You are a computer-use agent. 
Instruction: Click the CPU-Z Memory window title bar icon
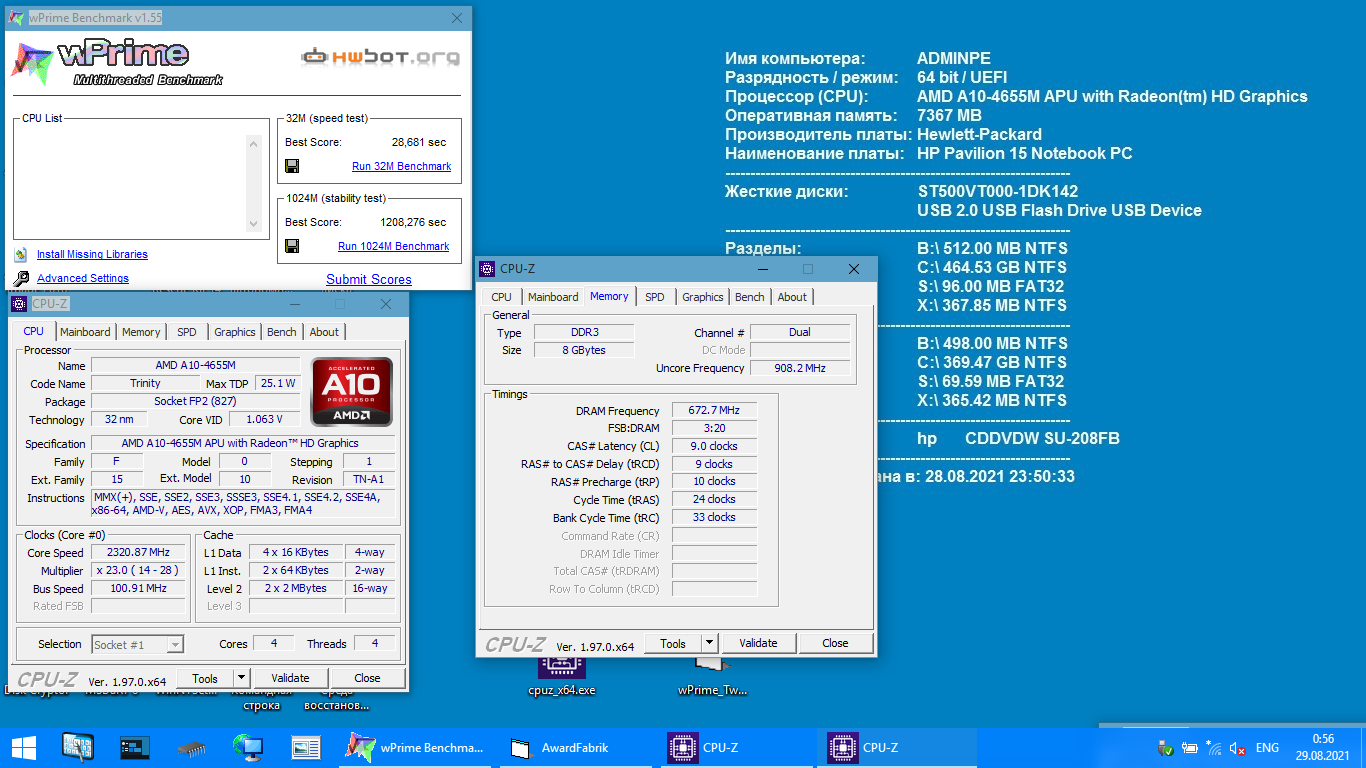coord(487,269)
